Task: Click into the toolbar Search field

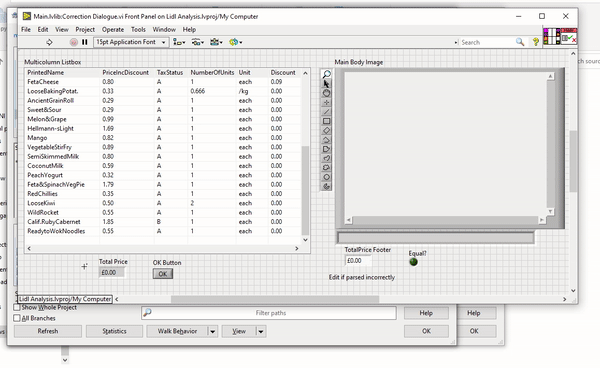Action: [487, 42]
